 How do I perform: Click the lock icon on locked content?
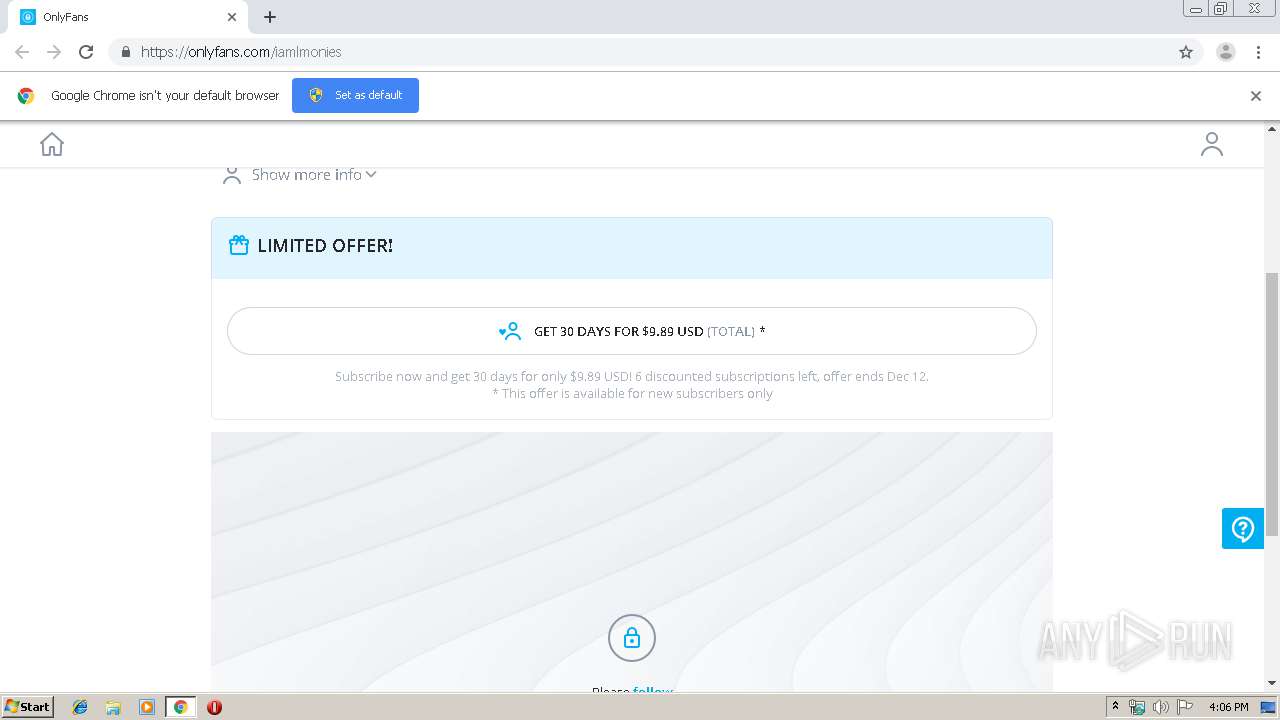(632, 638)
